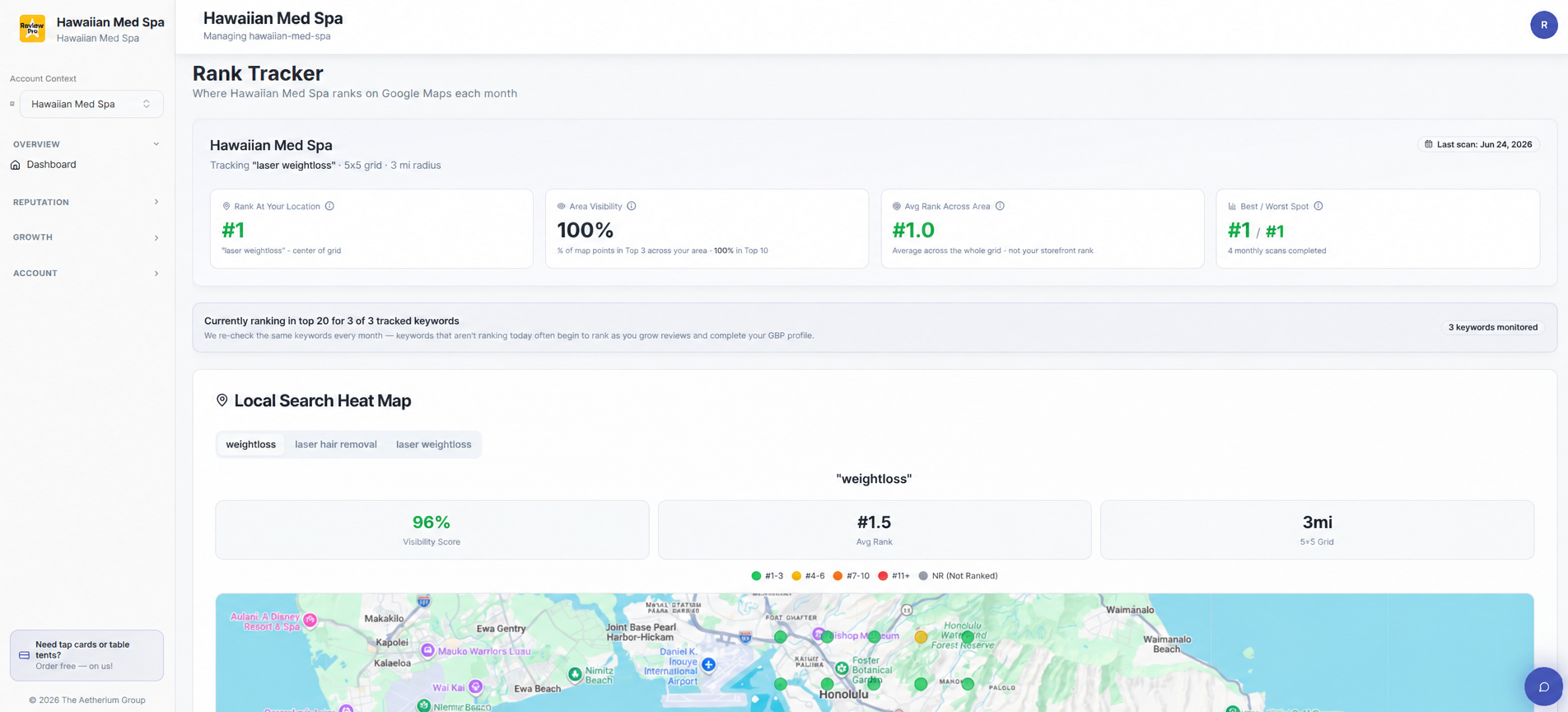This screenshot has height=712, width=1568.
Task: Click the Mauka Warriors Luau map pin
Action: (428, 650)
